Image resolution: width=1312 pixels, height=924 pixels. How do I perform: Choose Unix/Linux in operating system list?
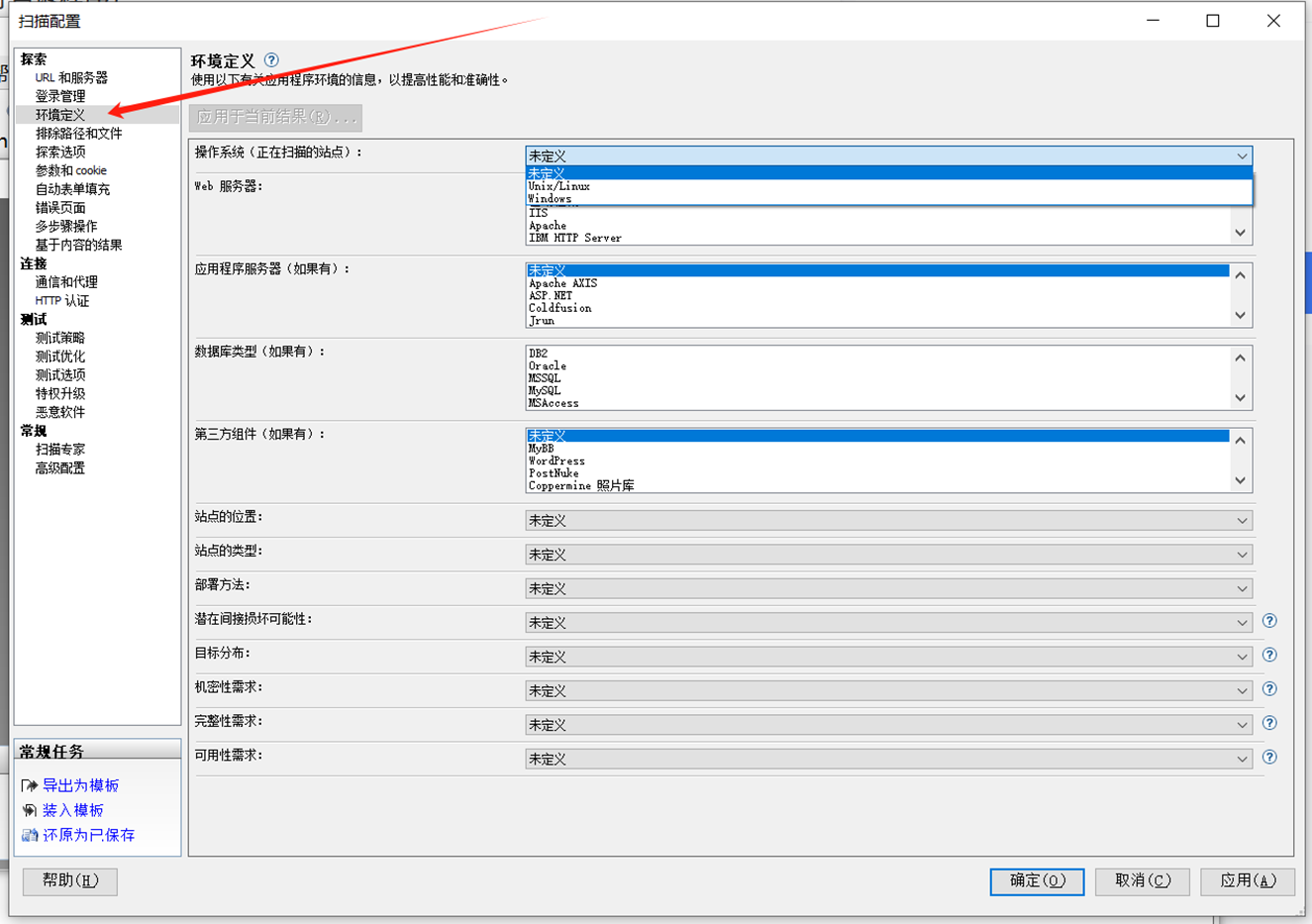click(889, 186)
